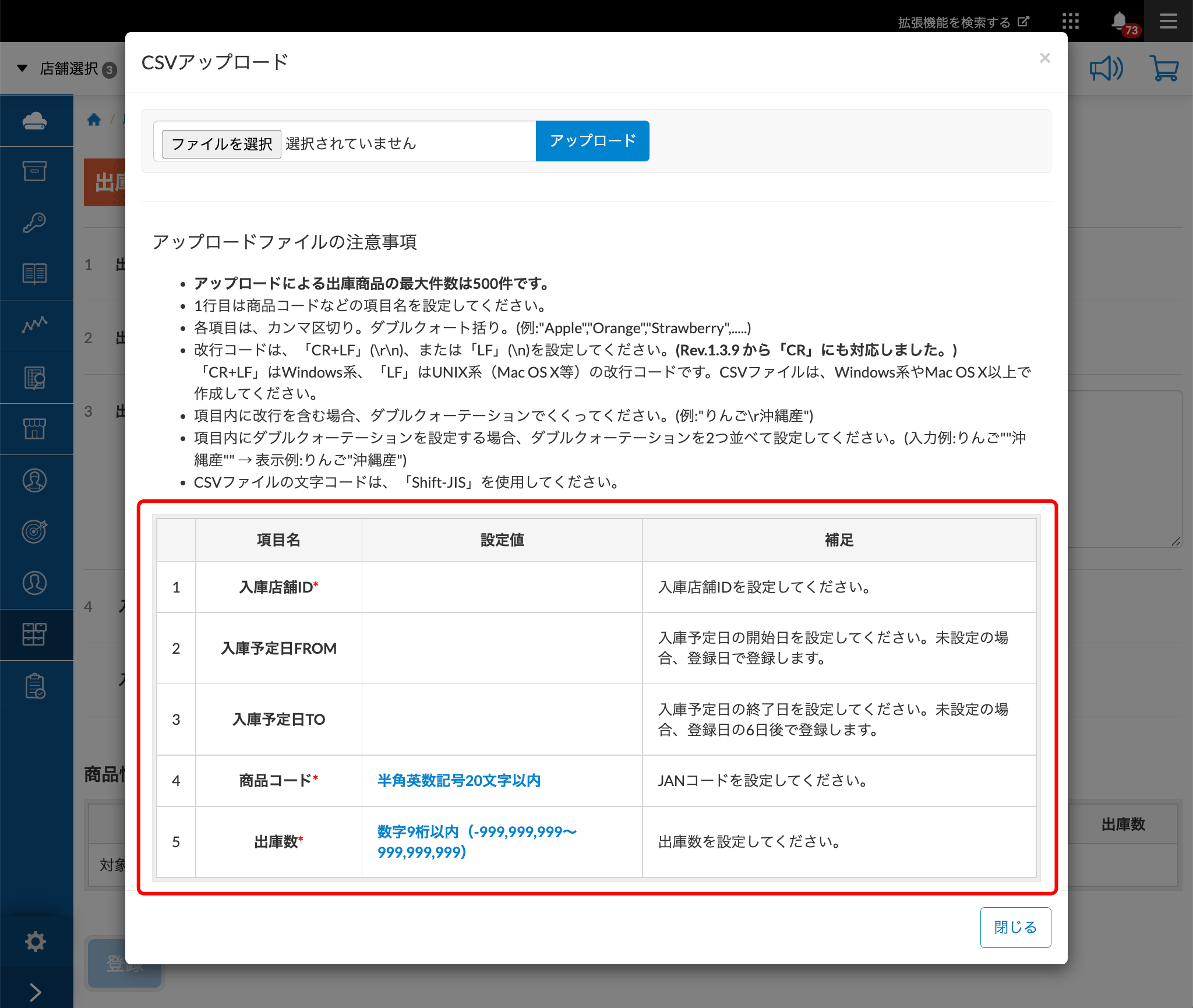This screenshot has height=1008, width=1193.
Task: Open the archive box sidebar icon
Action: [x=35, y=171]
